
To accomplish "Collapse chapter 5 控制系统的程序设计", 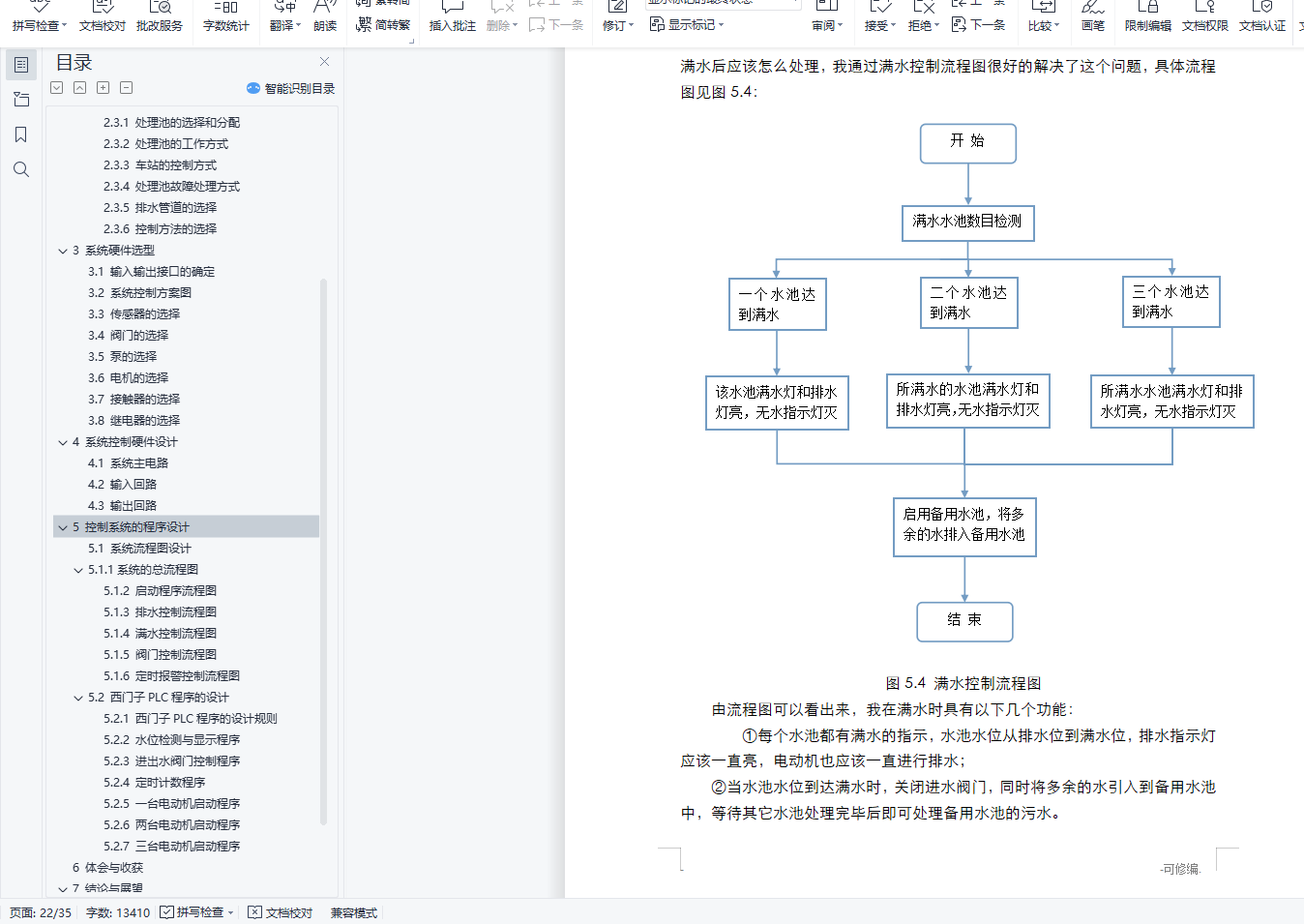I will point(64,527).
